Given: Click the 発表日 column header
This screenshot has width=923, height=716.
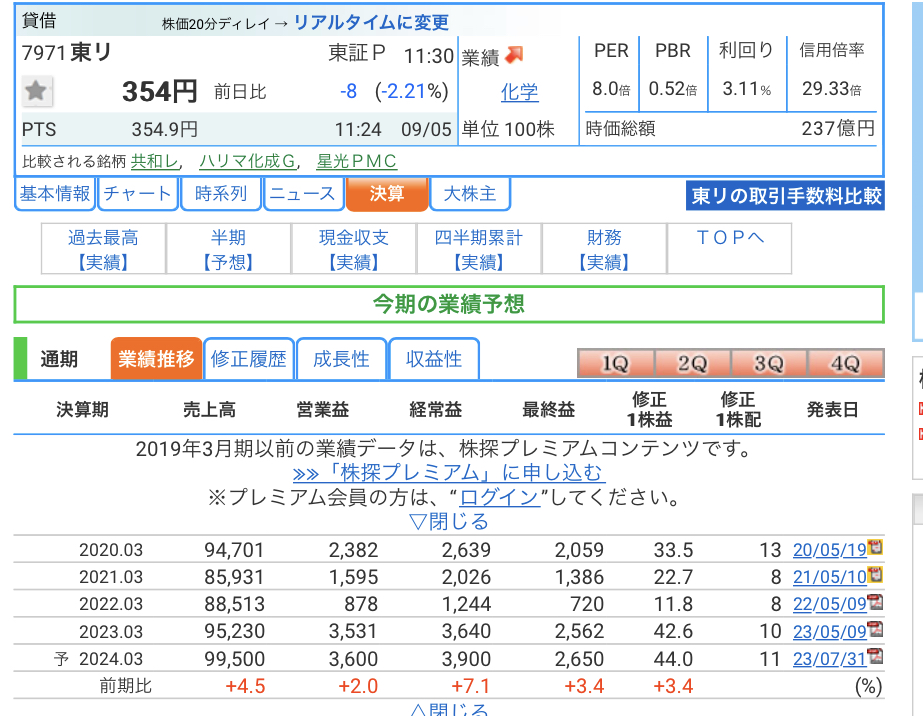Looking at the screenshot, I should (832, 409).
